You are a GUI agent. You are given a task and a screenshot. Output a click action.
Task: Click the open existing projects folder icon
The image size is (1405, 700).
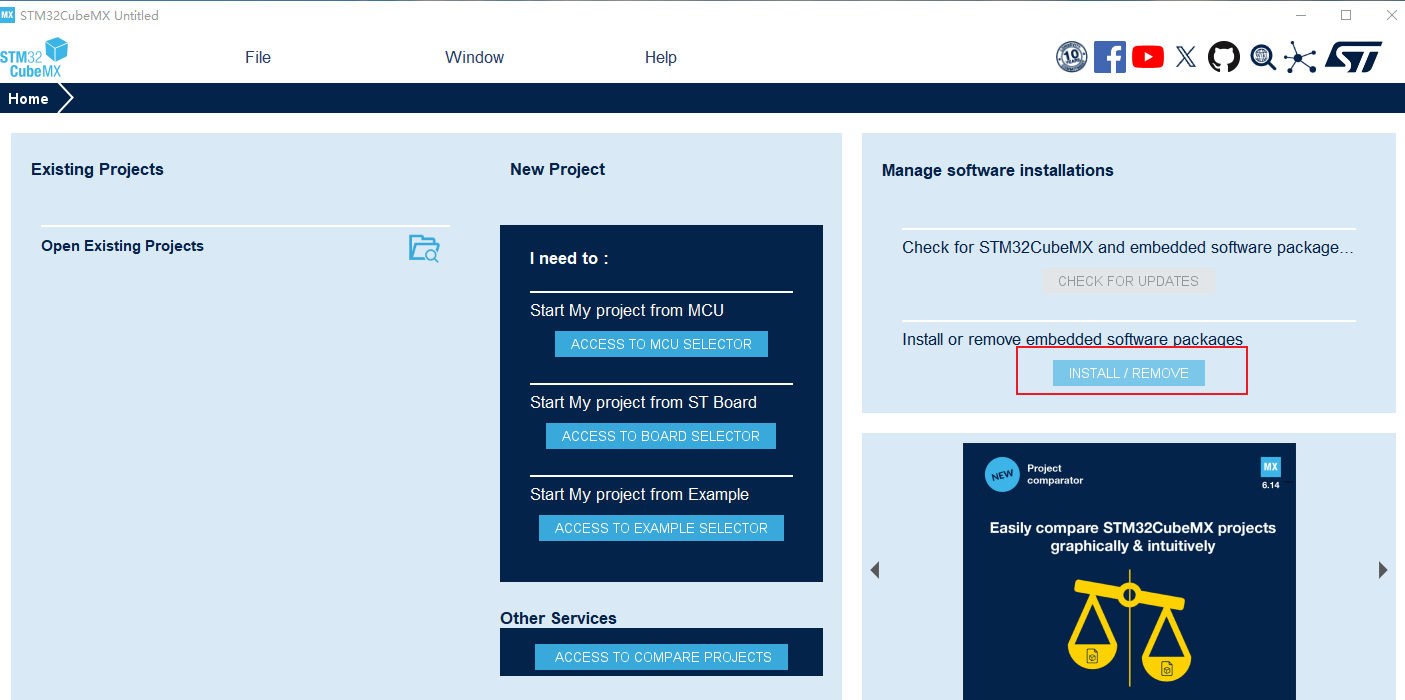pos(424,248)
